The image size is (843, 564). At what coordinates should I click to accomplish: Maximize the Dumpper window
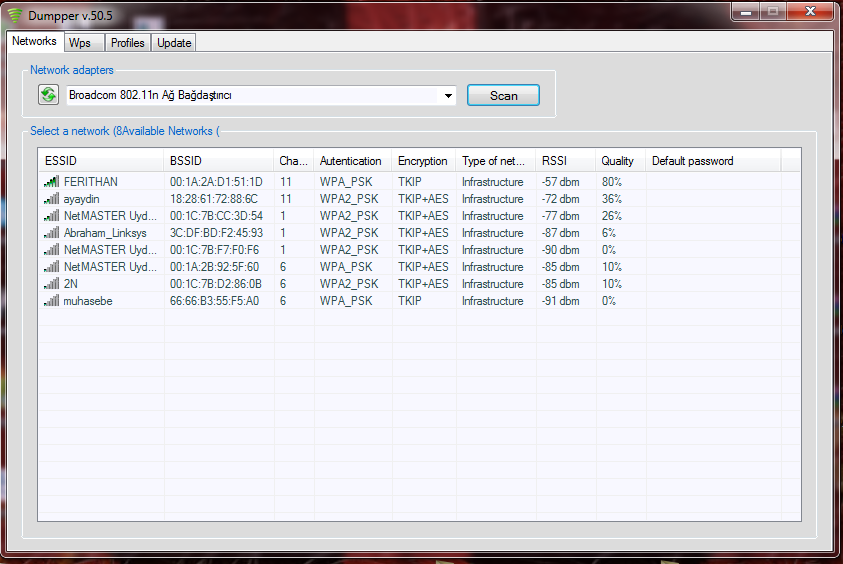(x=772, y=12)
